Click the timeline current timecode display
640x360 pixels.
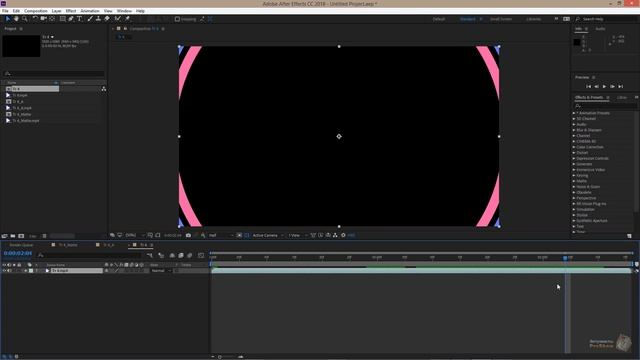[18, 253]
